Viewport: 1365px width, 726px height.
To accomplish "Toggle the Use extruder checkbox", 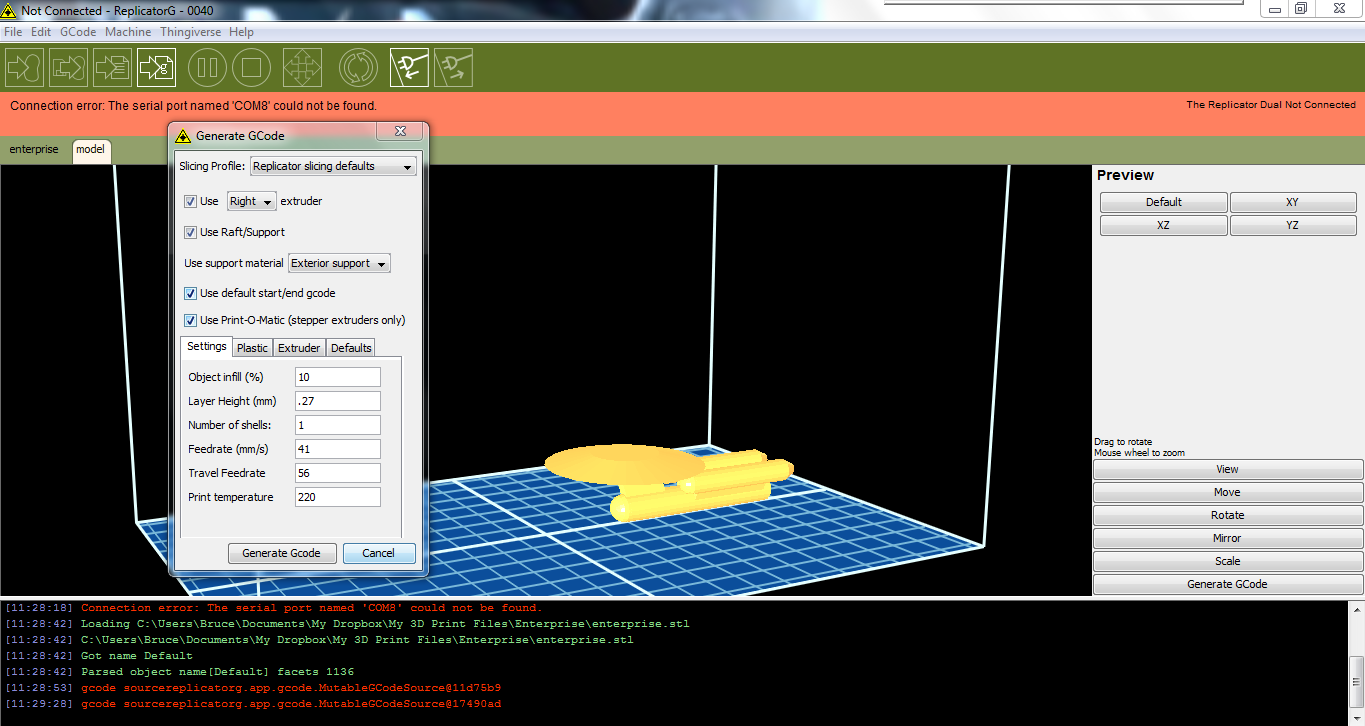I will tap(190, 201).
